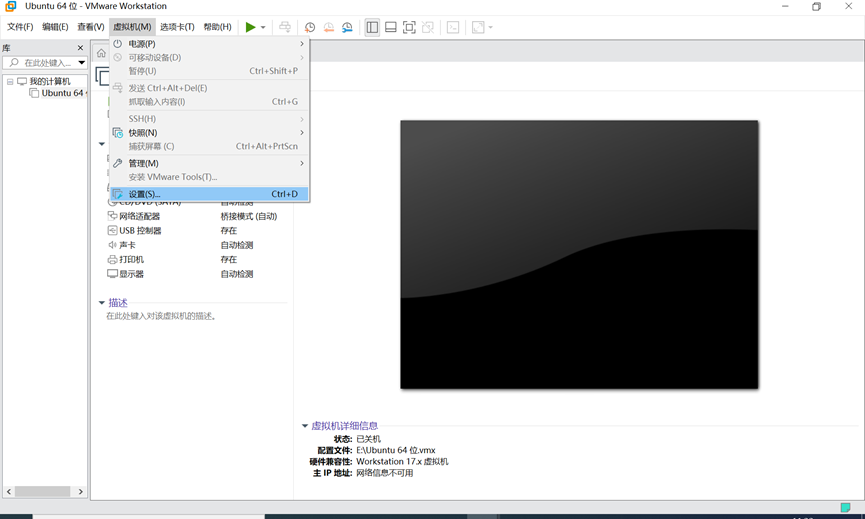Toggle the thumbnail bar view icon
Image resolution: width=865 pixels, height=519 pixels.
point(391,27)
